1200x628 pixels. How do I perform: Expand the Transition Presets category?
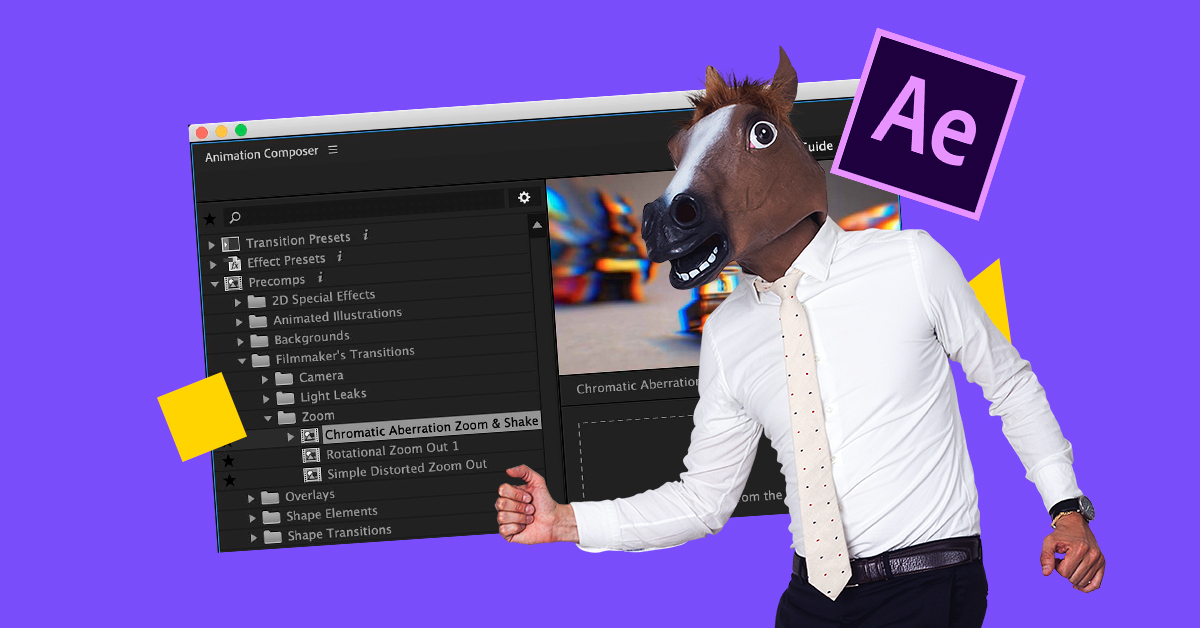click(211, 245)
